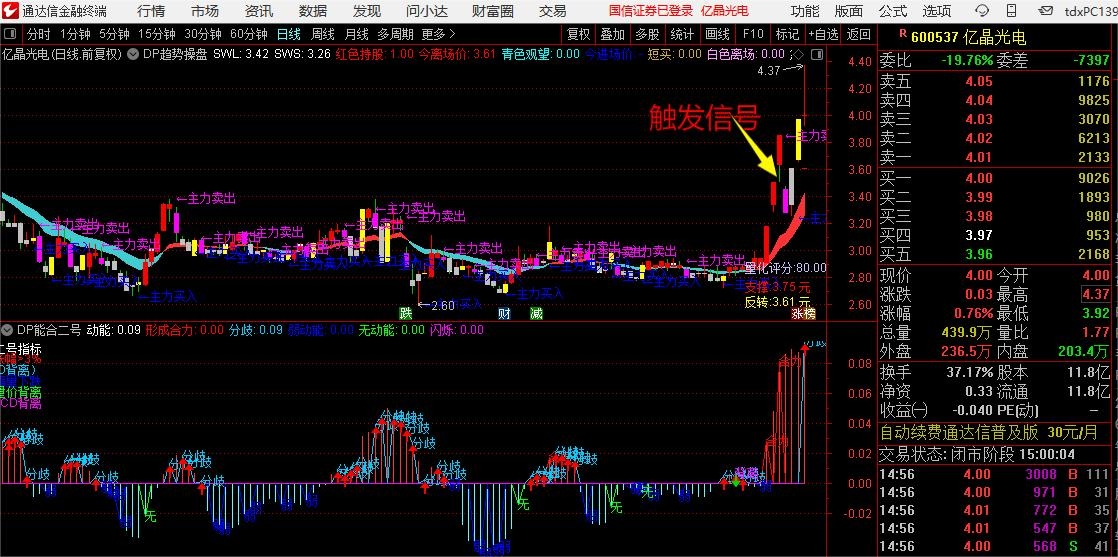Viewport: 1118px width, 557px height.
Task: Click the 统计 statistics button
Action: 682,34
